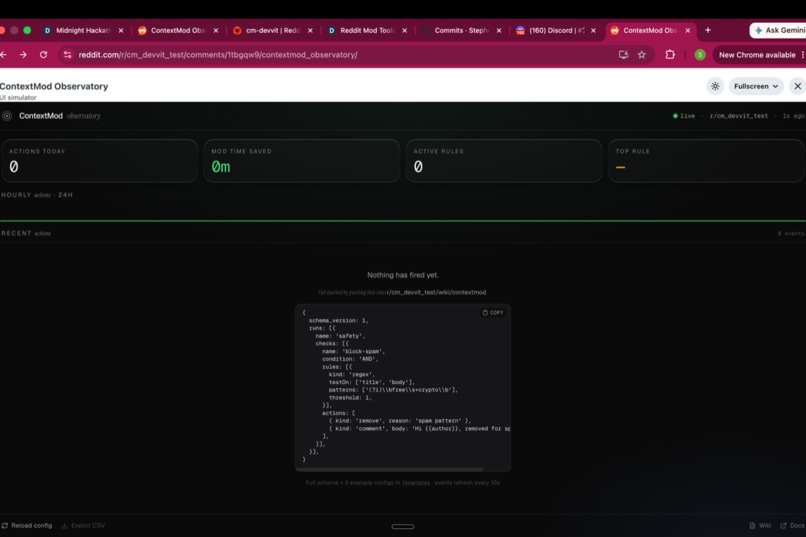Open the Wiki link in the footer
This screenshot has height=537, width=806.
coord(760,526)
